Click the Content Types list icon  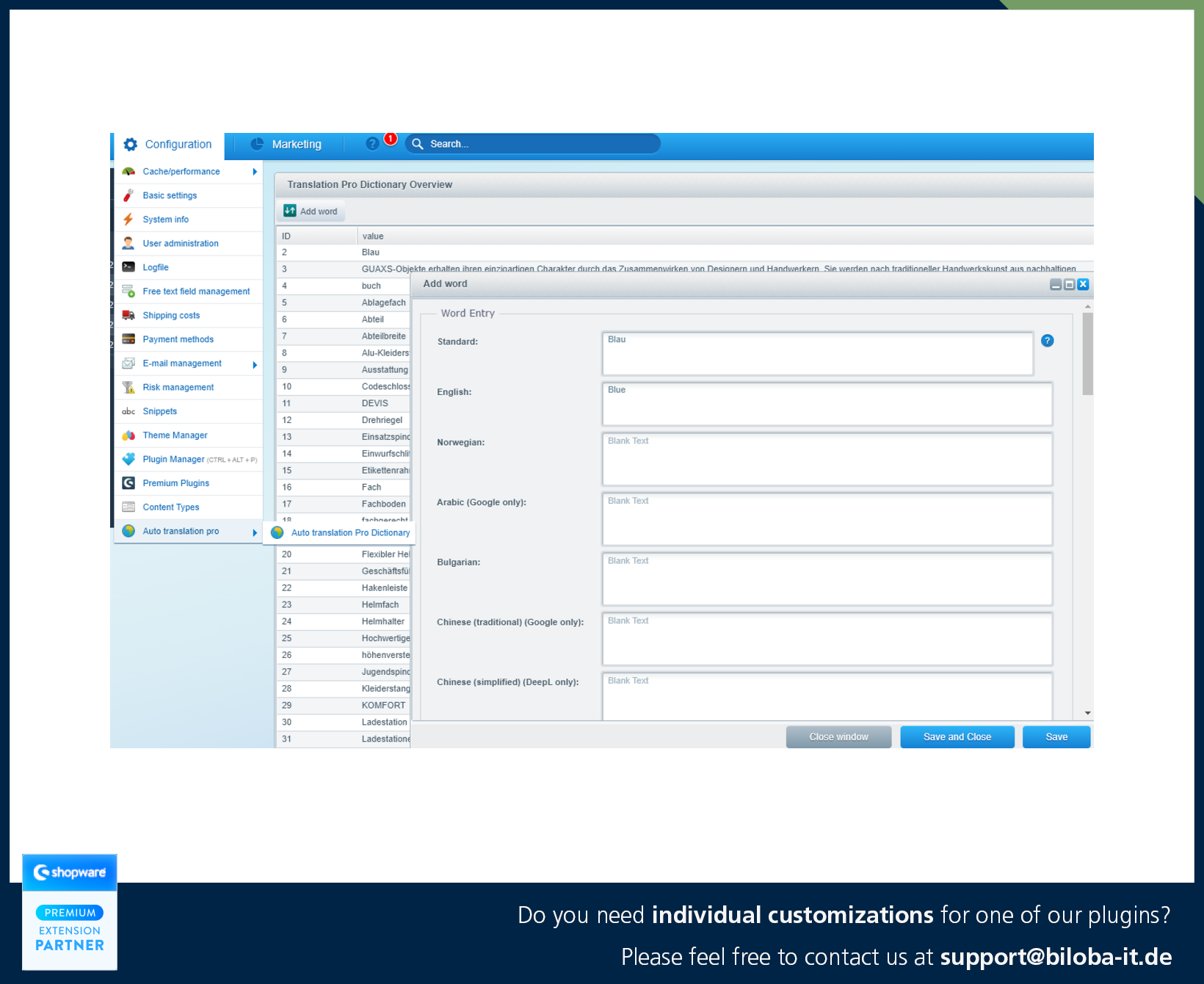[x=128, y=507]
